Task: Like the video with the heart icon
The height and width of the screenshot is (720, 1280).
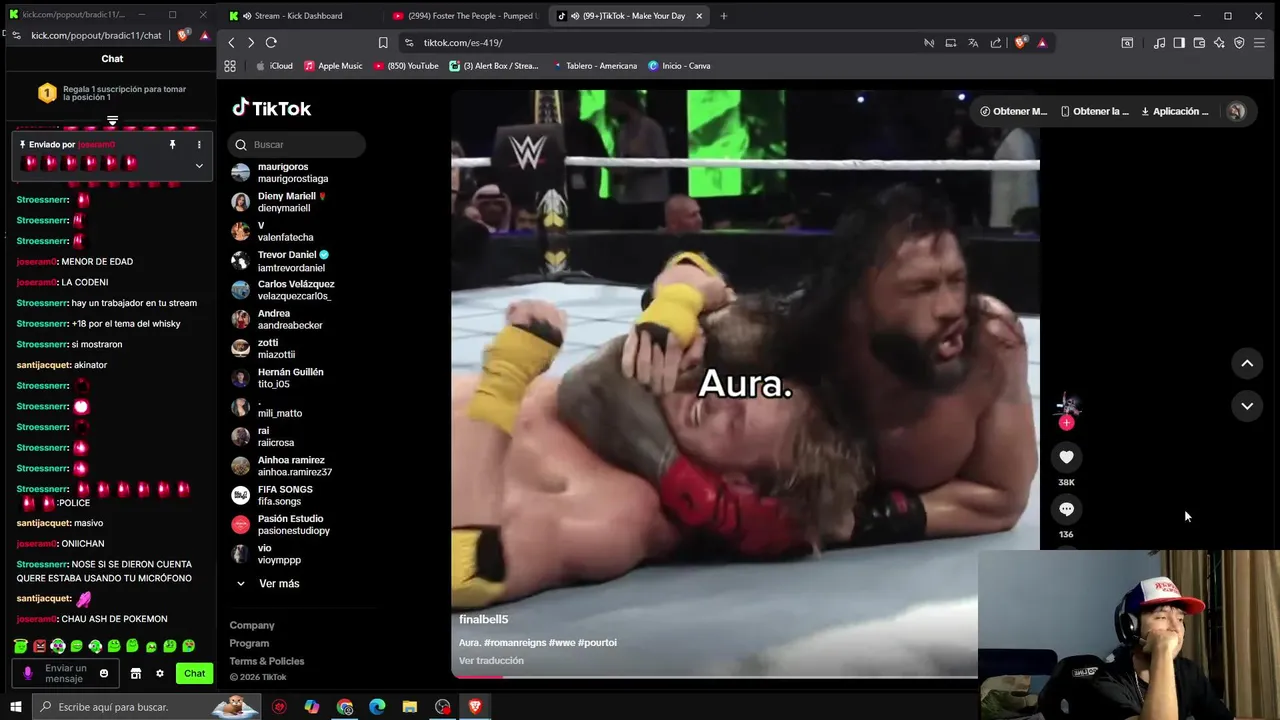Action: 1066,457
